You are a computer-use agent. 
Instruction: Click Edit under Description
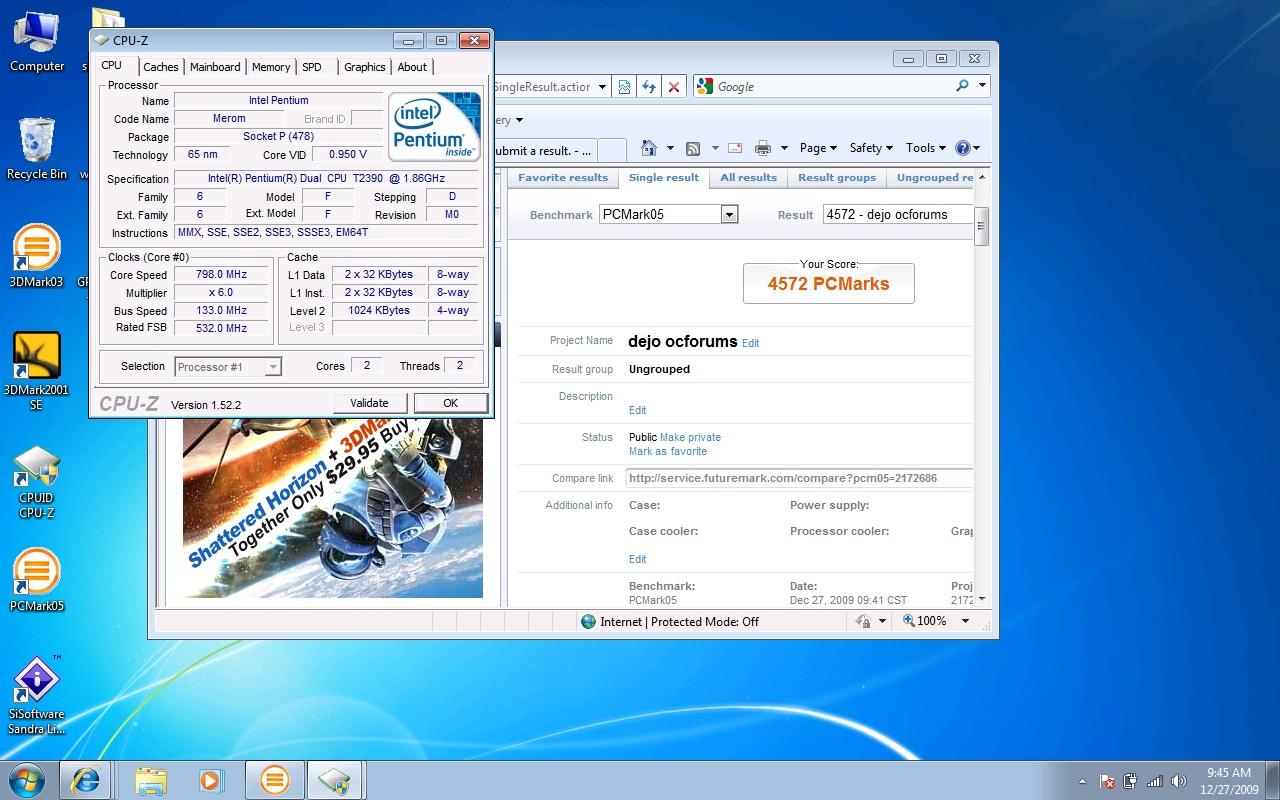coord(637,410)
